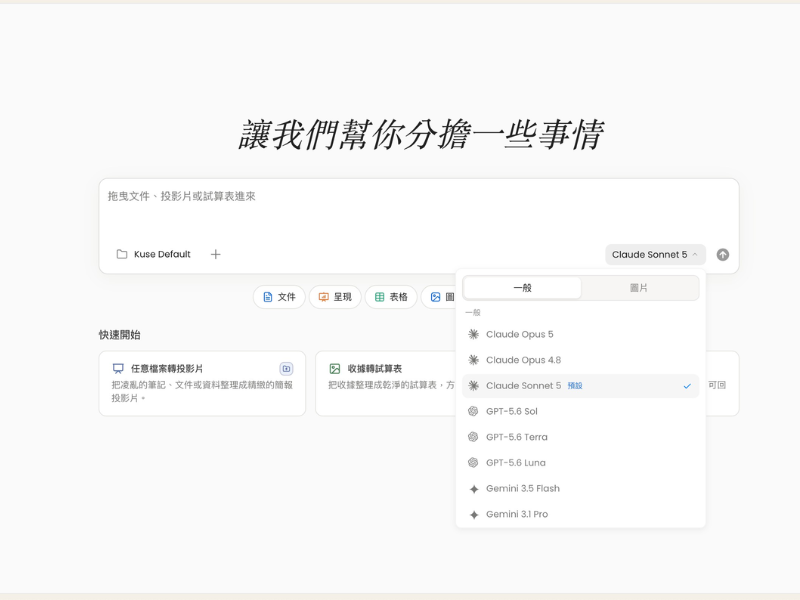Select Claude Opus 5 model
Viewport: 800px width, 600px height.
[x=580, y=334]
